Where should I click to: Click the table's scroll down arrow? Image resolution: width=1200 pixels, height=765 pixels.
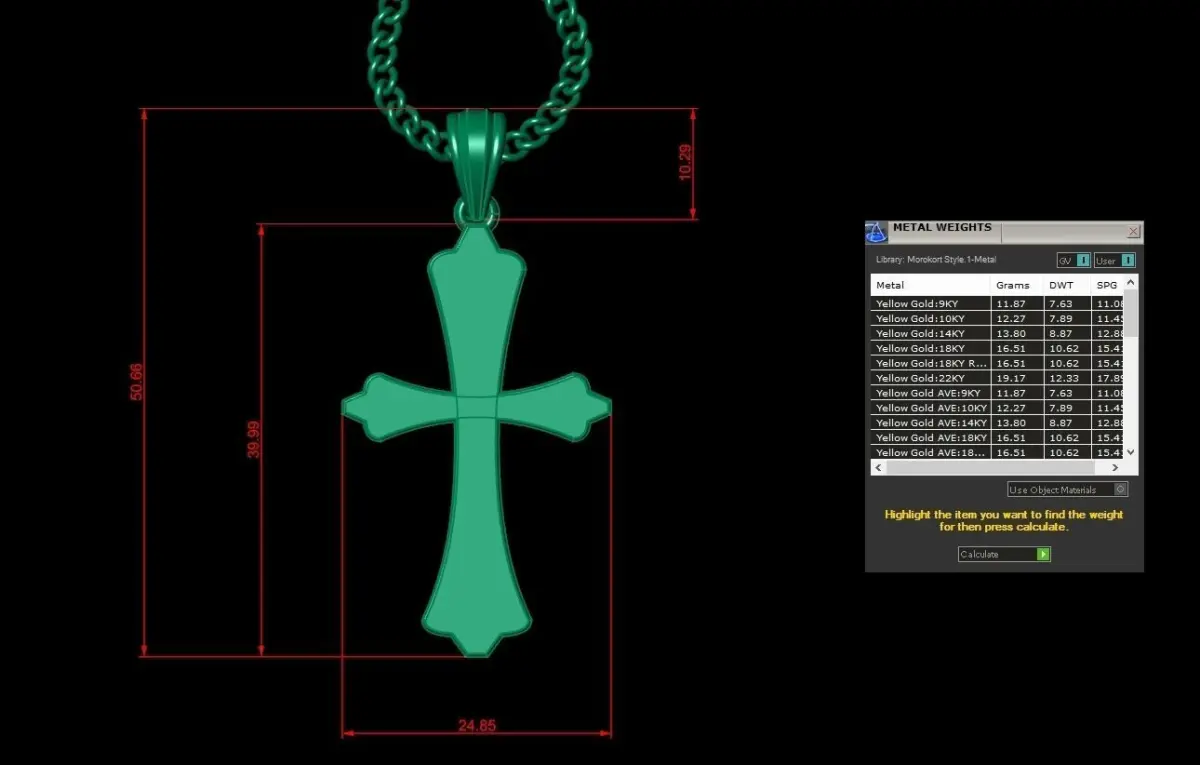click(1131, 452)
